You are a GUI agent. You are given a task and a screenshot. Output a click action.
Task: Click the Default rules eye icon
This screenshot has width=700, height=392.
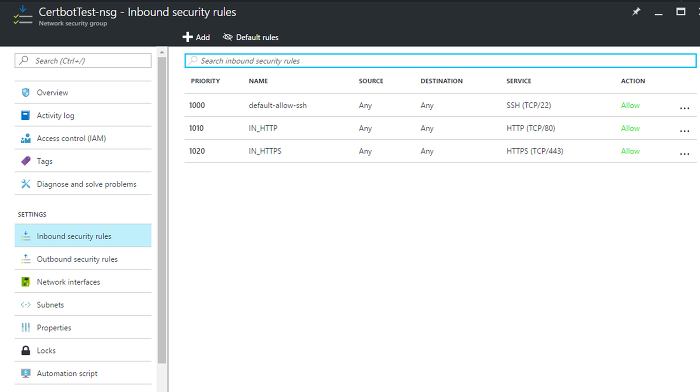pyautogui.click(x=228, y=37)
